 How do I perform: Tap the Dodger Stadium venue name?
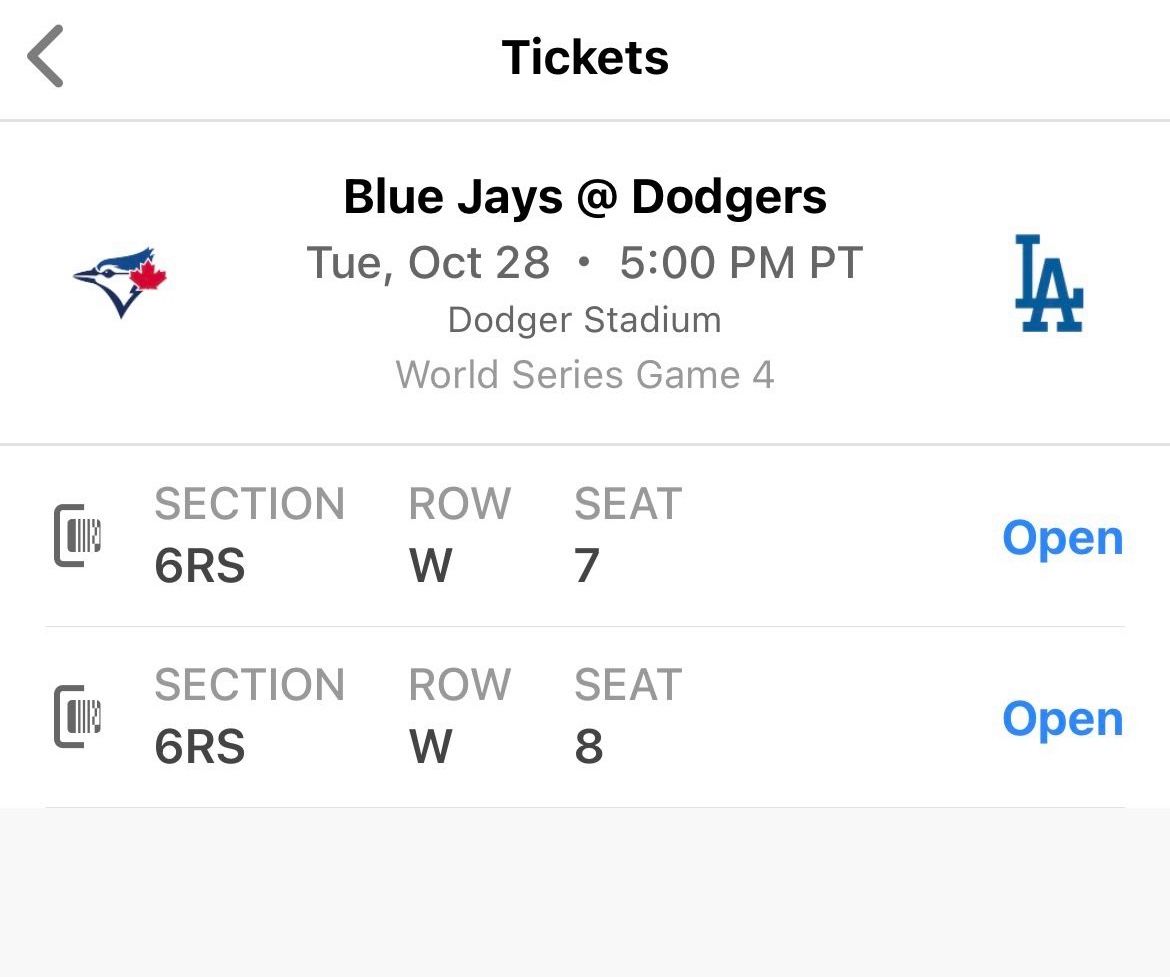pos(584,320)
